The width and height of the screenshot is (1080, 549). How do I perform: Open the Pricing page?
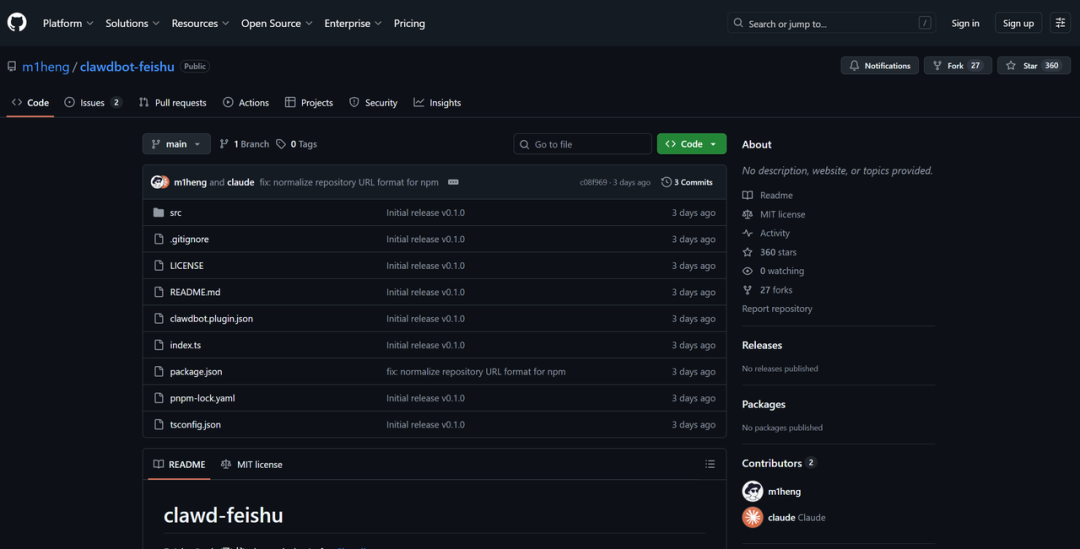click(x=409, y=23)
